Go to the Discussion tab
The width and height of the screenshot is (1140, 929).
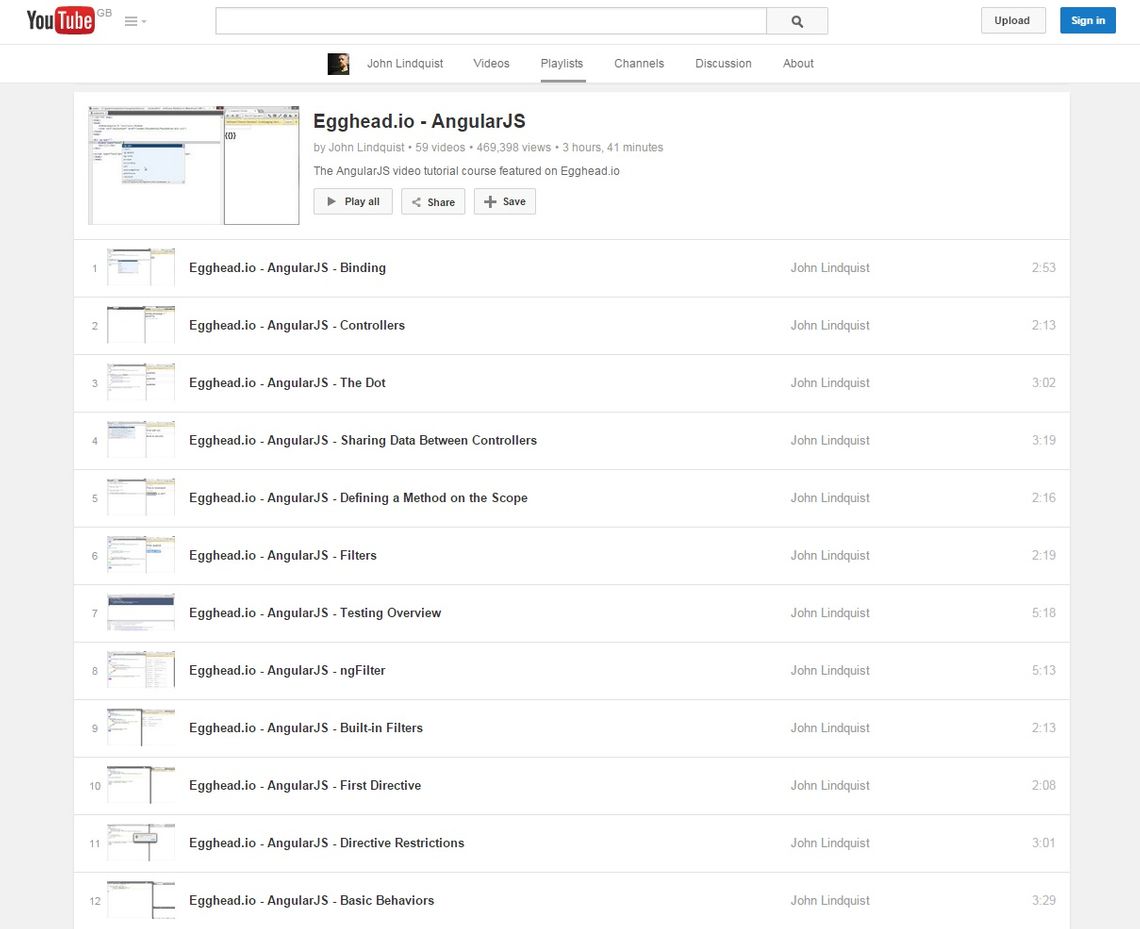[x=723, y=64]
